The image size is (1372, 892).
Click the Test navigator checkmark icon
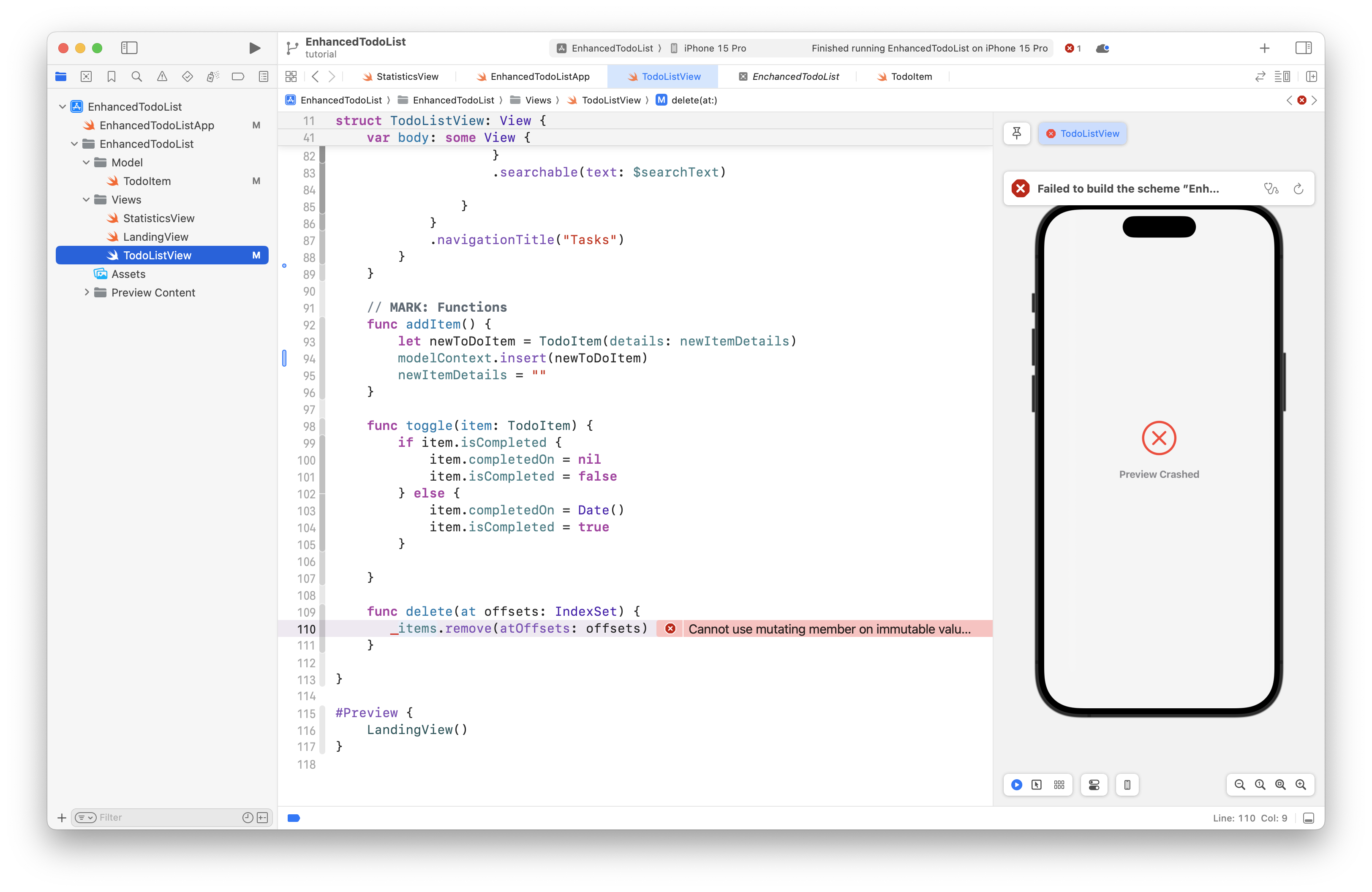click(188, 76)
